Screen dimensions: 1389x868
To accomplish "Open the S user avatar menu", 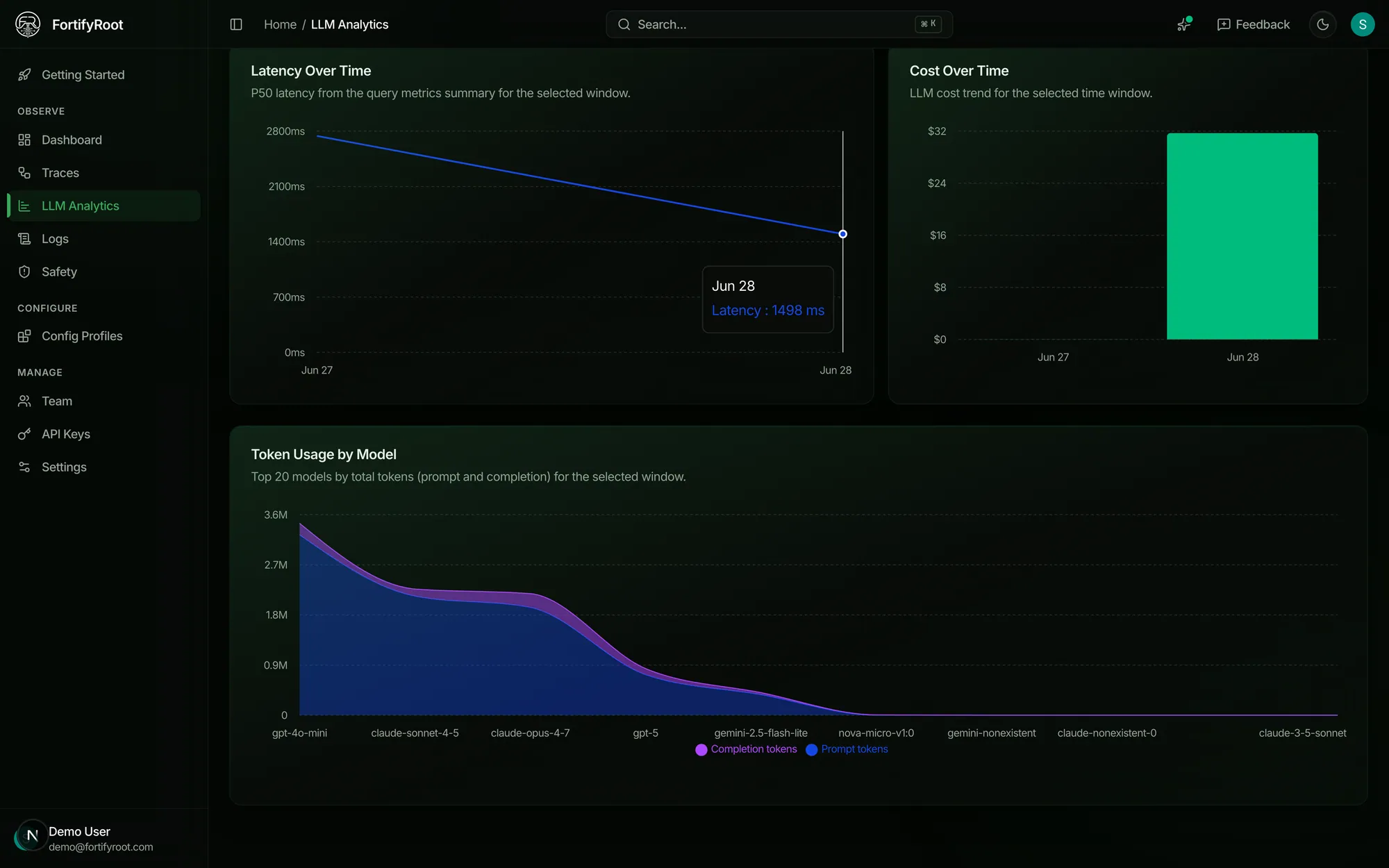I will tap(1362, 24).
